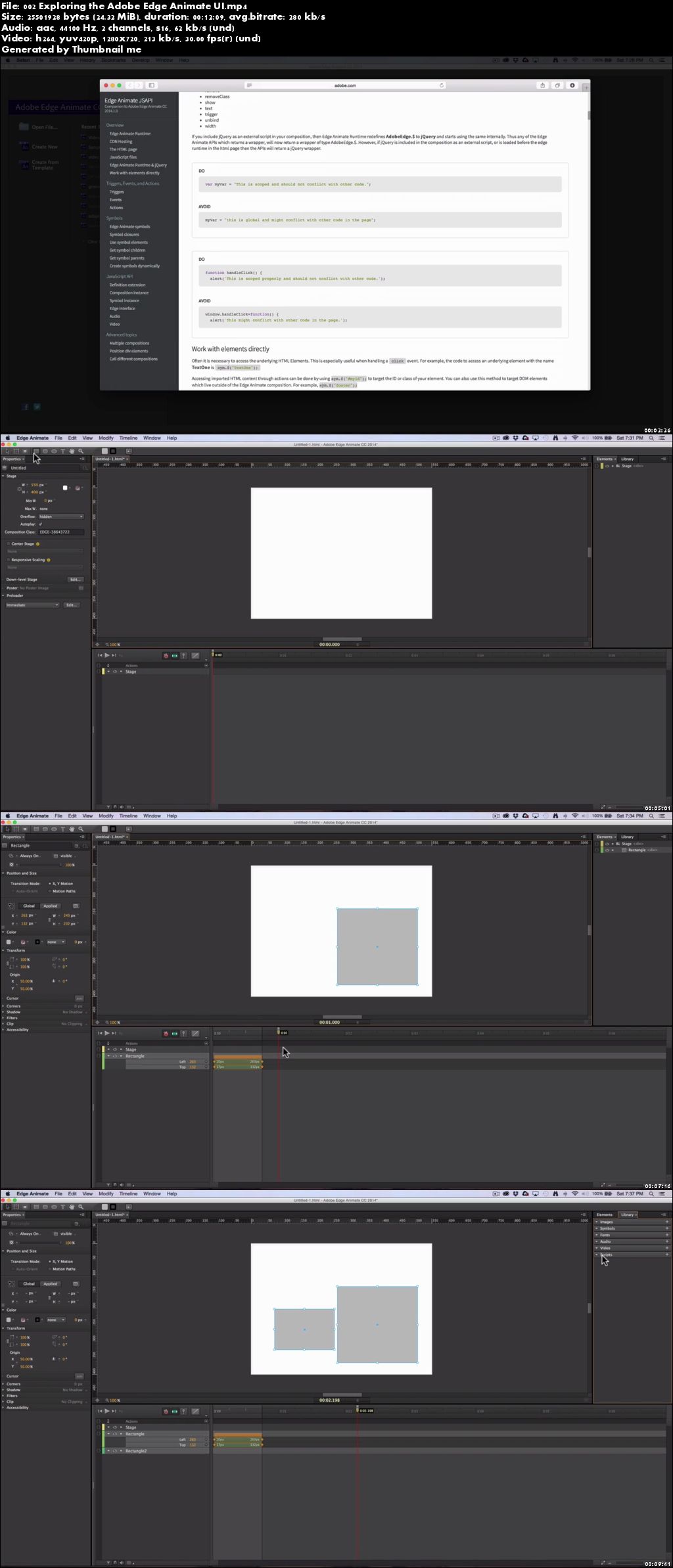Viewport: 673px width, 1568px height.
Task: Toggle Stage layer eye in 7:31 PM timeline
Action: tap(115, 672)
